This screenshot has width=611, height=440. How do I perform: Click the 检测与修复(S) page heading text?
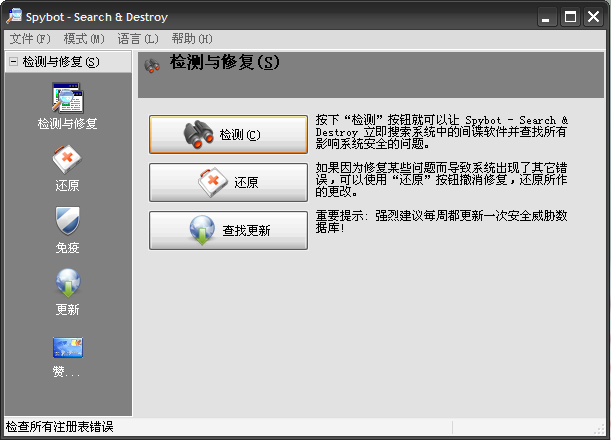224,62
